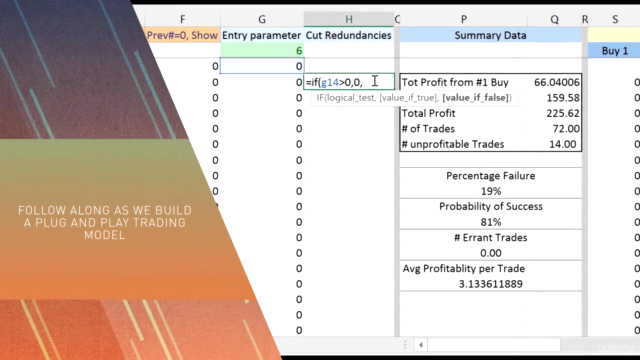The width and height of the screenshot is (640, 360).
Task: Select 'Avg Profitablity per Trade' cell
Action: (491, 269)
